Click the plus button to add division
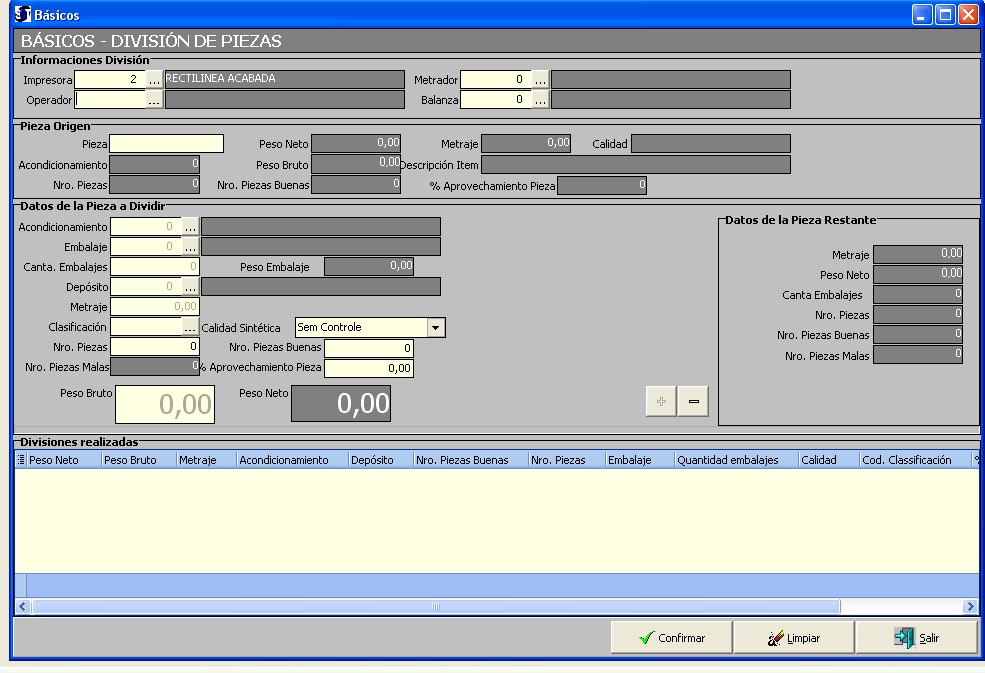Screen dimensions: 985x673 tap(660, 401)
